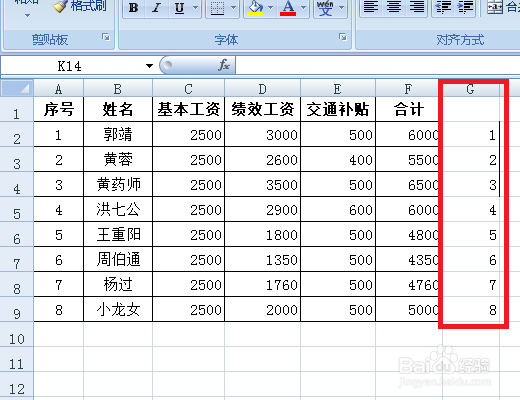
Task: Open Name Box dropdown arrow
Action: pos(149,66)
